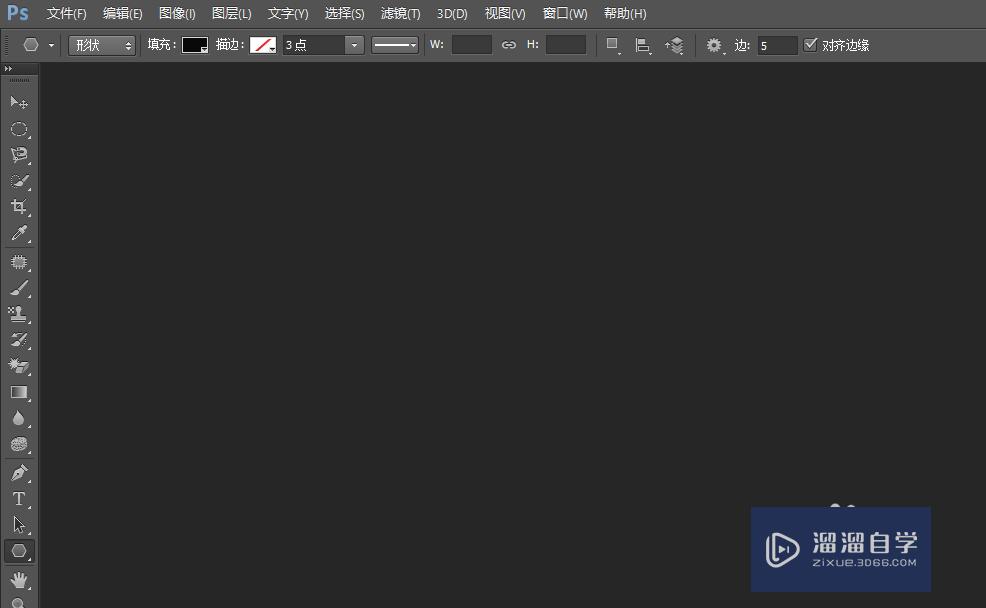Select the Clone Stamp tool
Image resolution: width=986 pixels, height=608 pixels.
coord(19,314)
